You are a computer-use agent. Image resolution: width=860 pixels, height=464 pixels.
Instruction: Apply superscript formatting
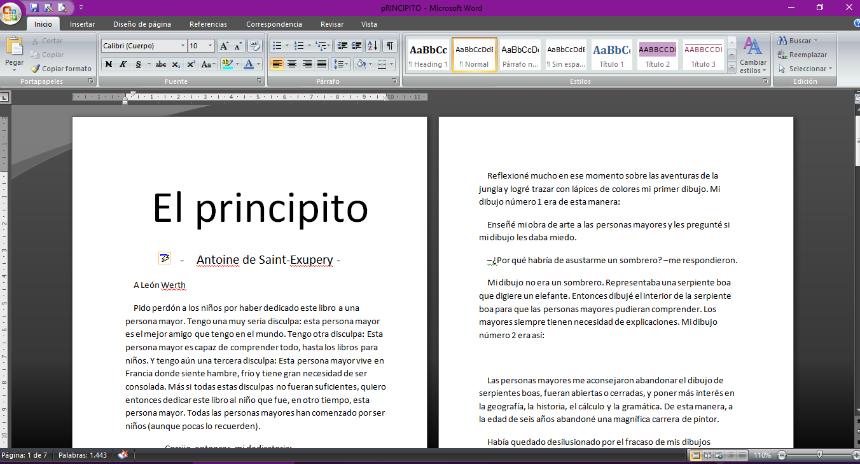pos(190,64)
